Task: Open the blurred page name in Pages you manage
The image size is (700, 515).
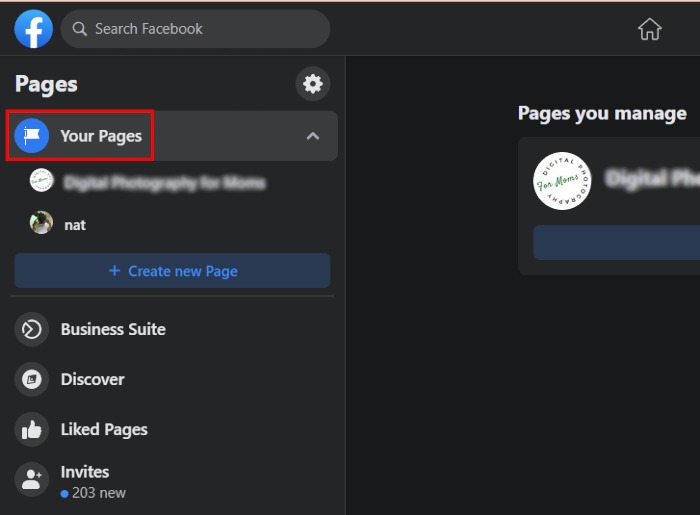Action: click(x=652, y=179)
